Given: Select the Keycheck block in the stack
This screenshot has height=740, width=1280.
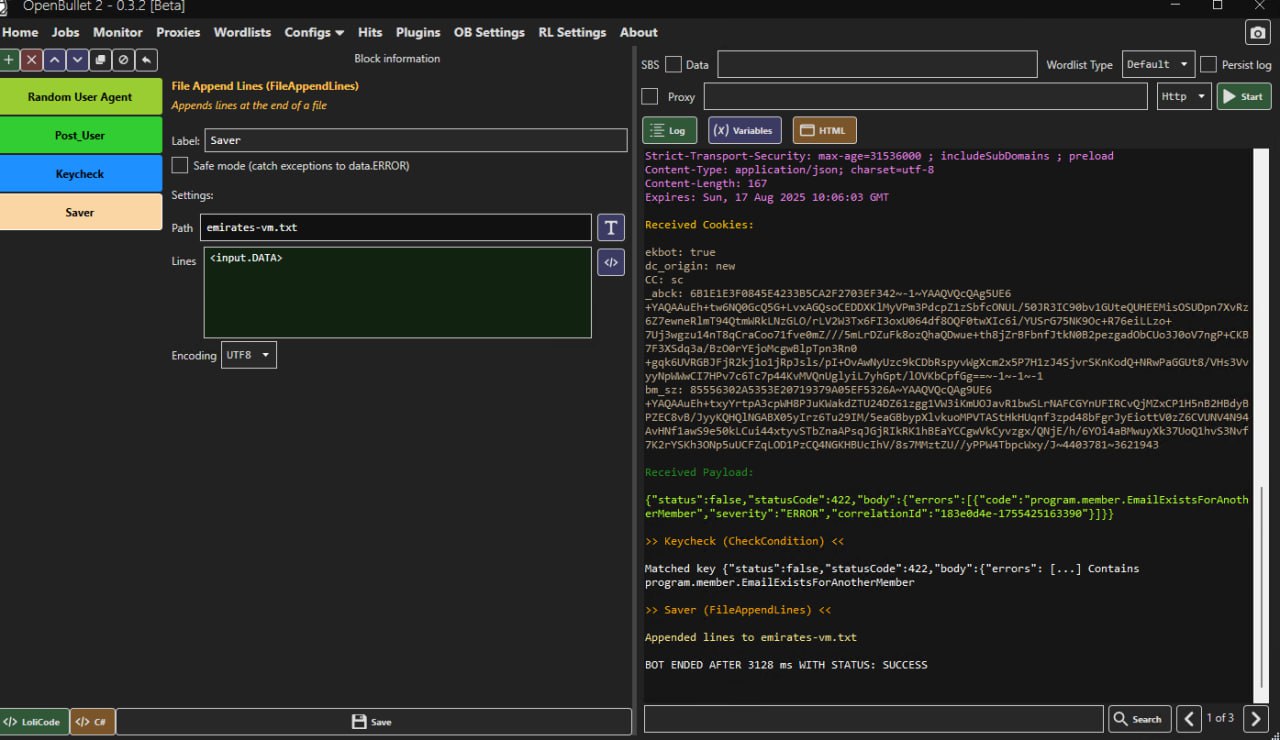Looking at the screenshot, I should point(80,174).
